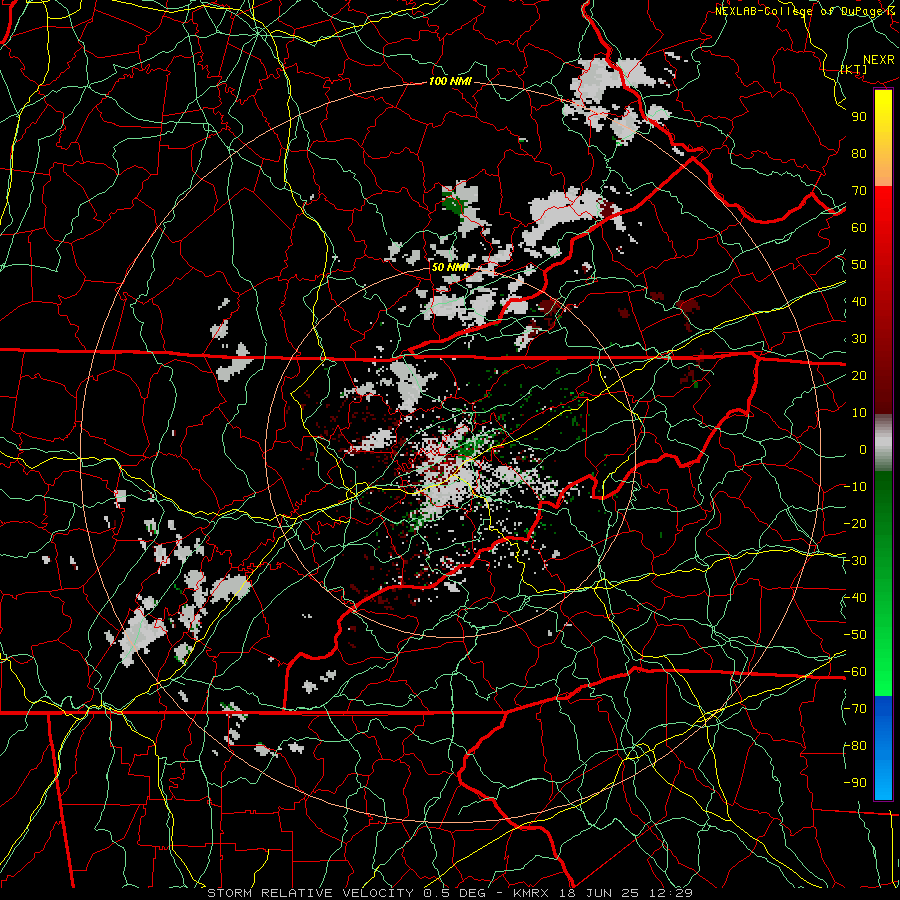The image size is (900, 900).
Task: Select the positive 40 value on velocity scale
Action: pos(859,301)
